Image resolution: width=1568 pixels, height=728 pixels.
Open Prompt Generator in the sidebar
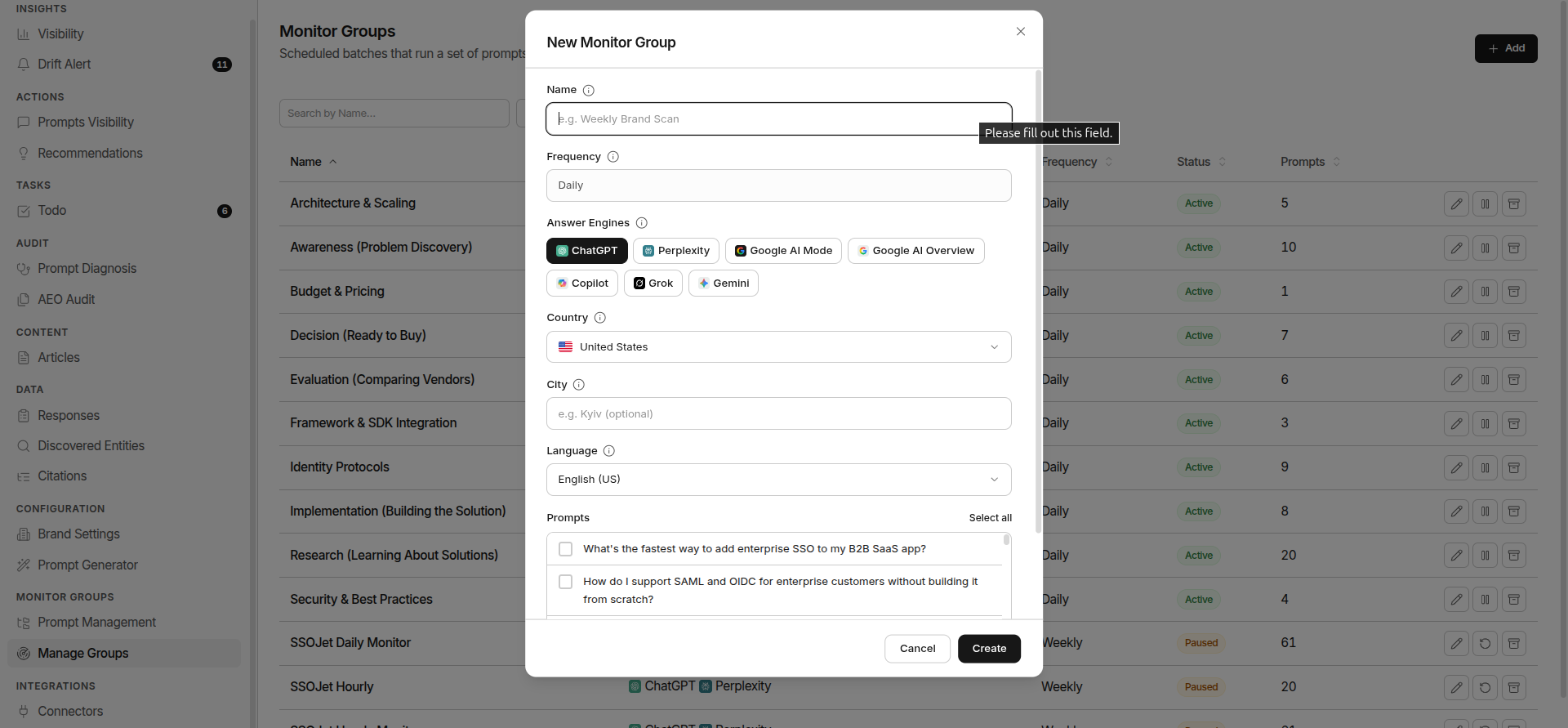pos(87,565)
